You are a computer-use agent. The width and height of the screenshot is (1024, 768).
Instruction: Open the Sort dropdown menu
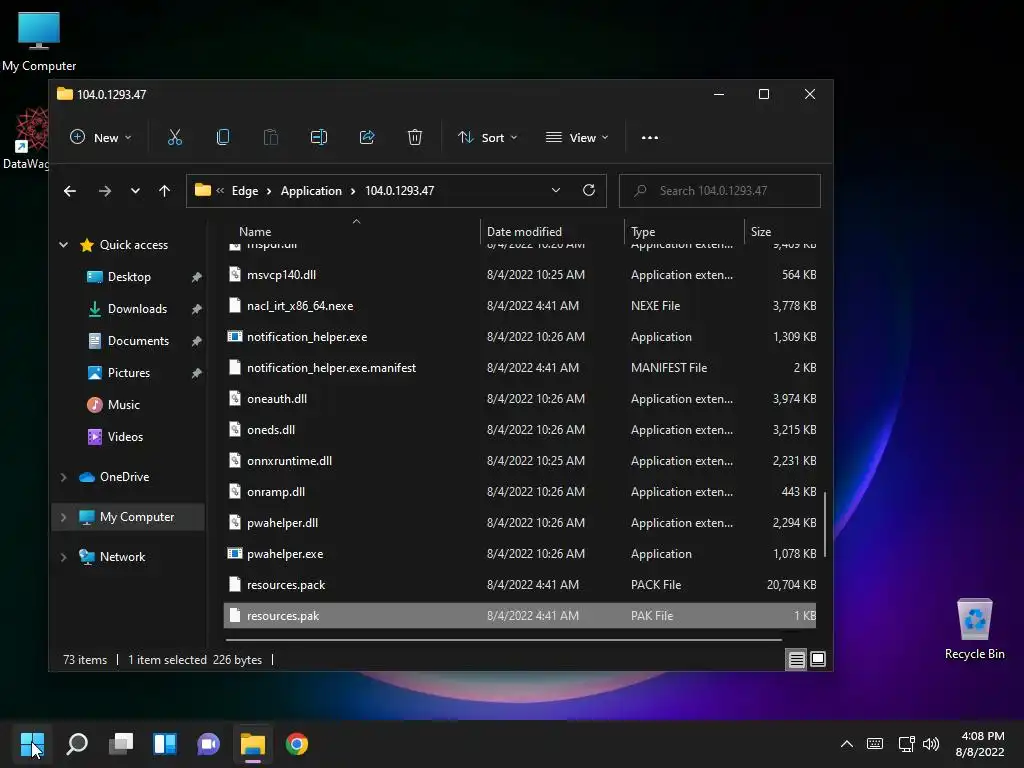487,138
